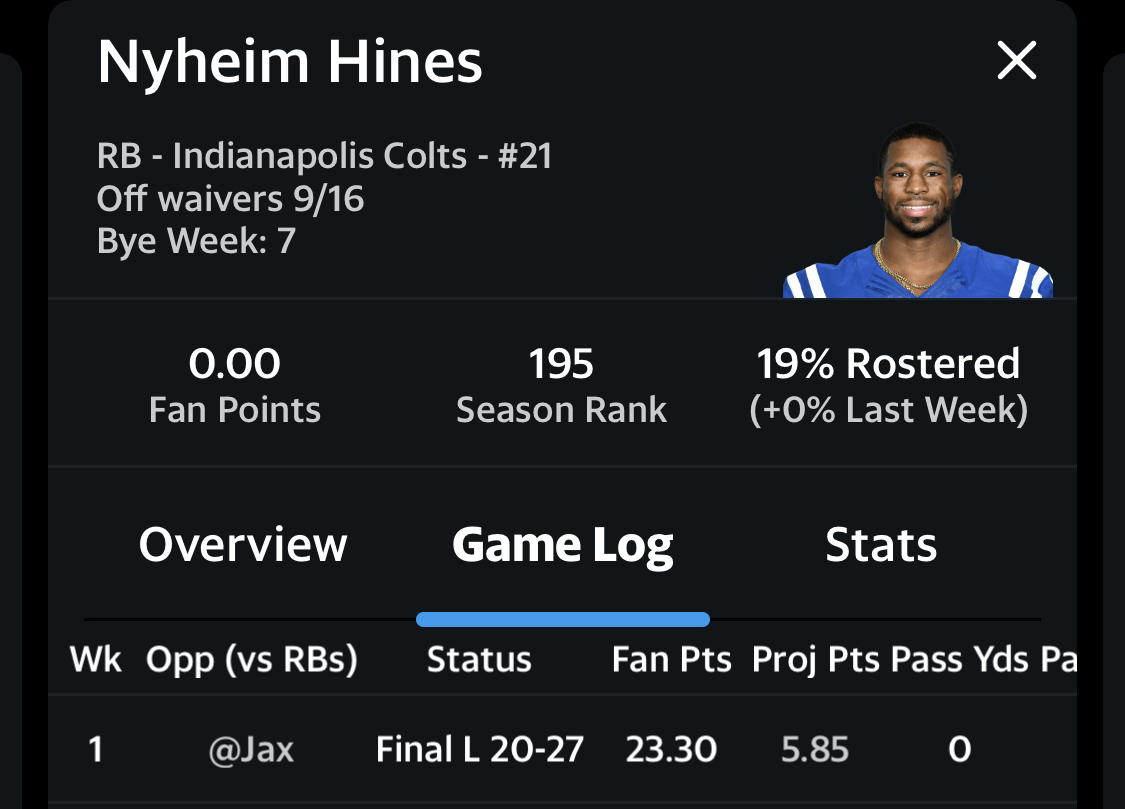Click the Proj Pts column header
Image resolution: width=1125 pixels, height=809 pixels.
click(815, 660)
